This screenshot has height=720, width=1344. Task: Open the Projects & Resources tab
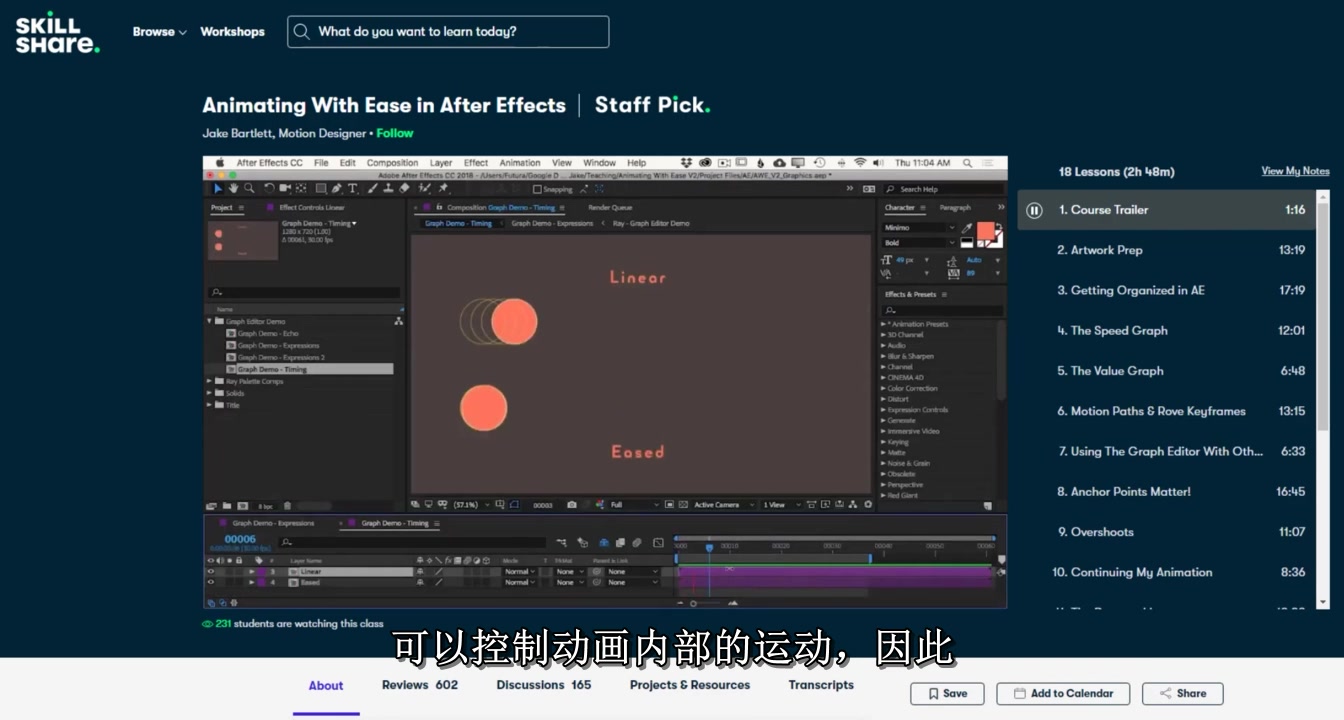click(690, 685)
